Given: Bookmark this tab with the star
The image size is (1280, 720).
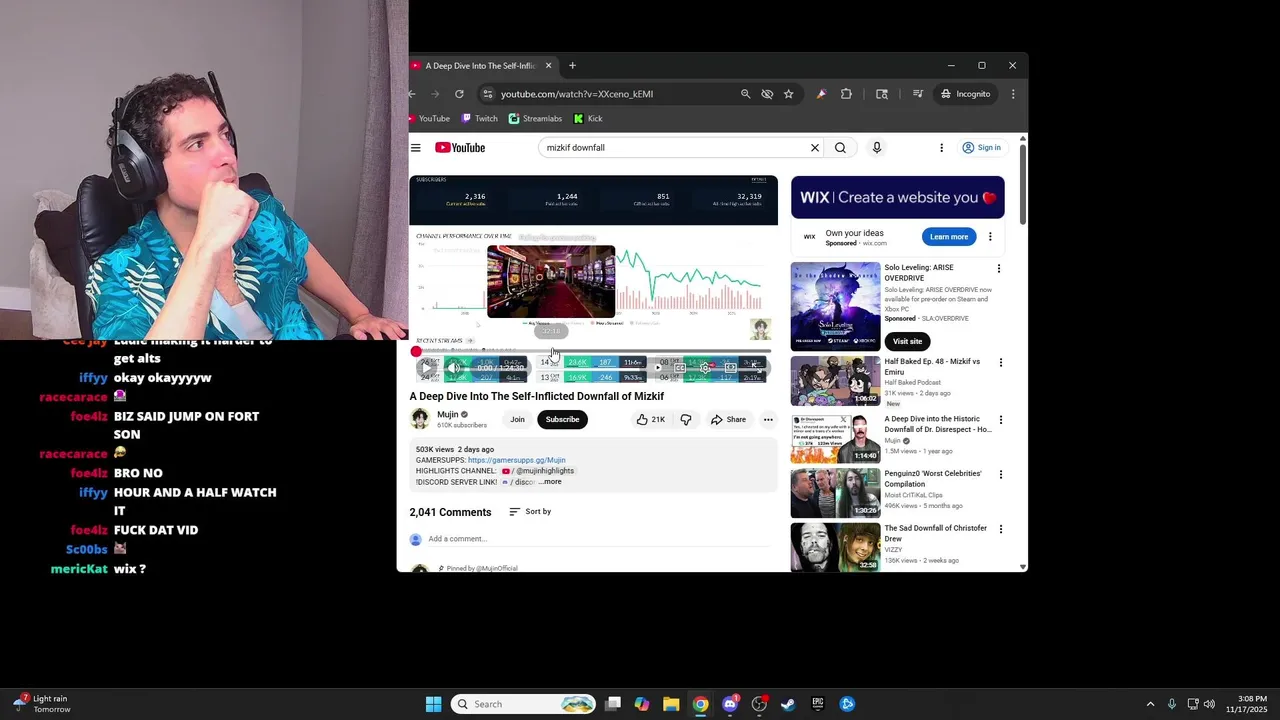Looking at the screenshot, I should 789,94.
